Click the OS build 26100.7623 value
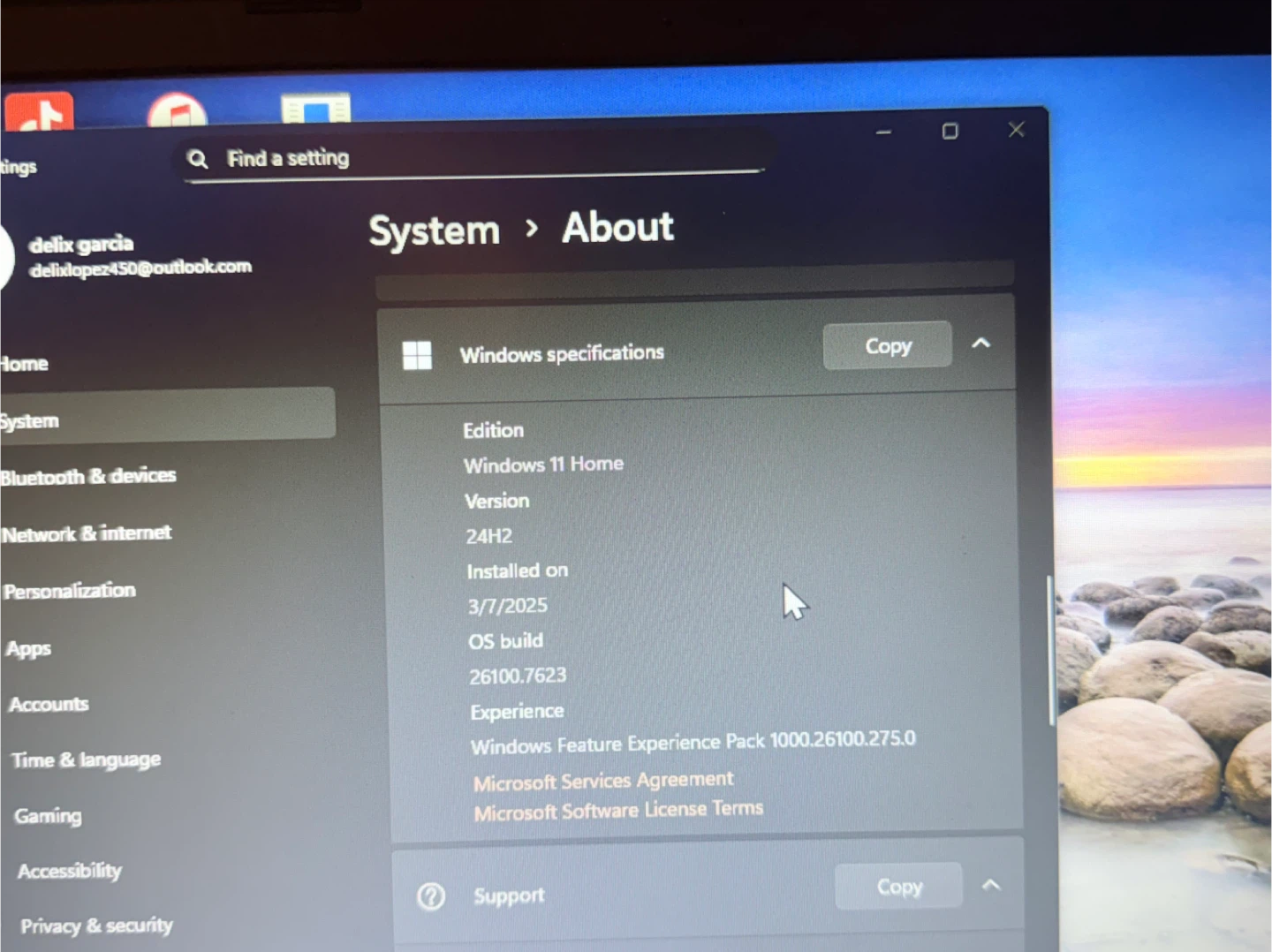Image resolution: width=1272 pixels, height=952 pixels. (x=518, y=676)
